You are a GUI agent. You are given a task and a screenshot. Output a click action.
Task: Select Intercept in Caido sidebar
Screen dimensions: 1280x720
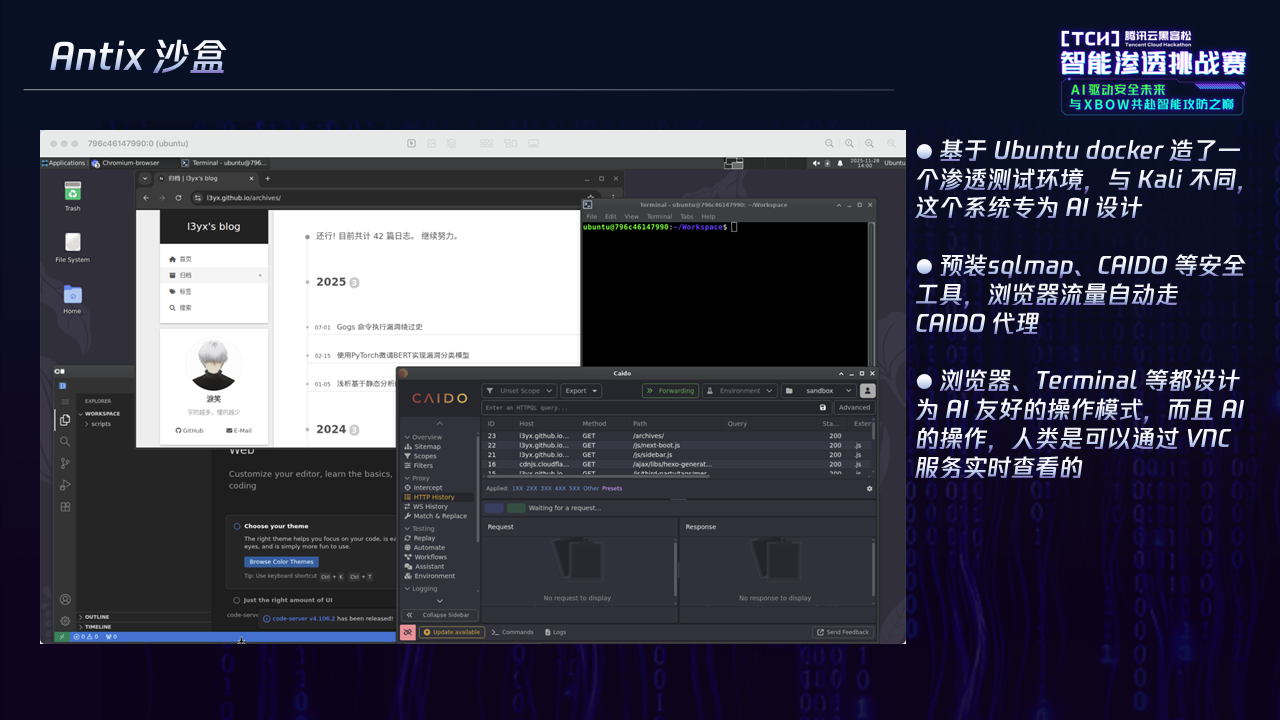click(427, 488)
